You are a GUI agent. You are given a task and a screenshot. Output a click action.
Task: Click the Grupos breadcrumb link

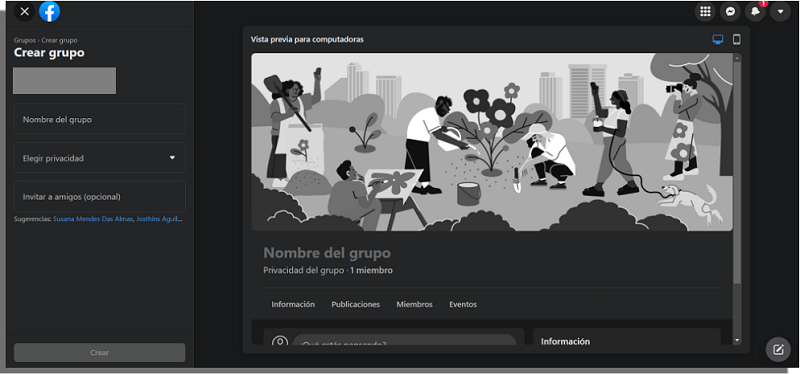click(25, 40)
